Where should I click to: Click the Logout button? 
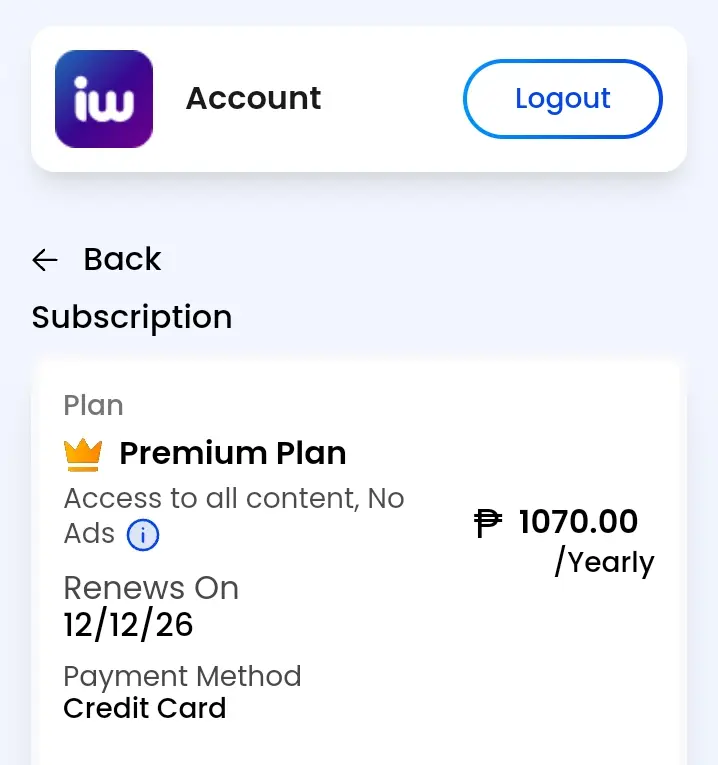[562, 99]
